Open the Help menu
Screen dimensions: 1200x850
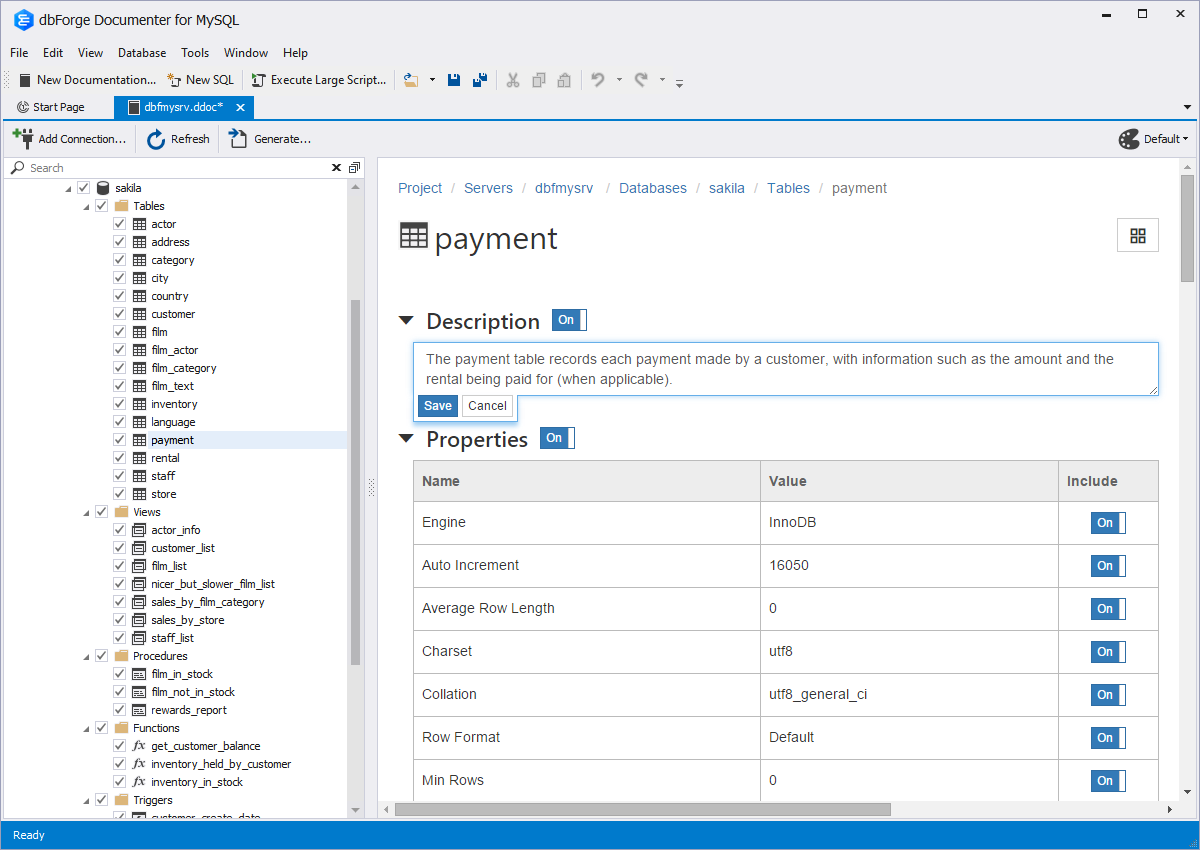point(295,53)
